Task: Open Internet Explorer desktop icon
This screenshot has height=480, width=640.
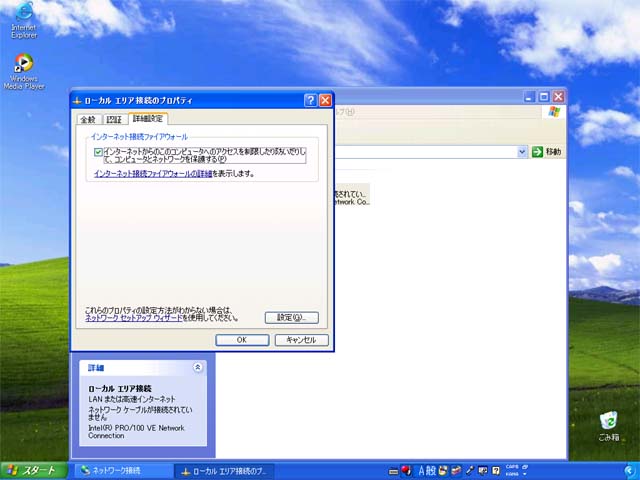Action: tap(24, 20)
